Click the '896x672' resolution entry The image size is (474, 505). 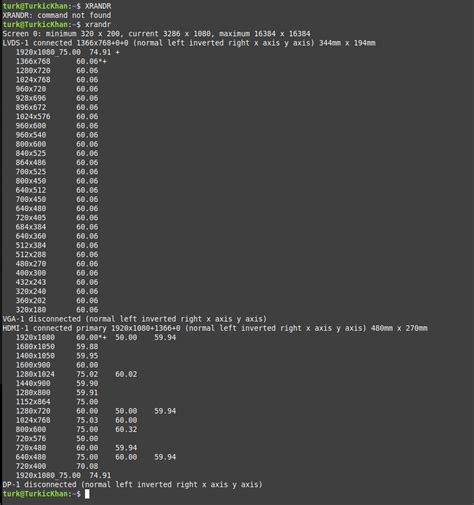[31, 107]
